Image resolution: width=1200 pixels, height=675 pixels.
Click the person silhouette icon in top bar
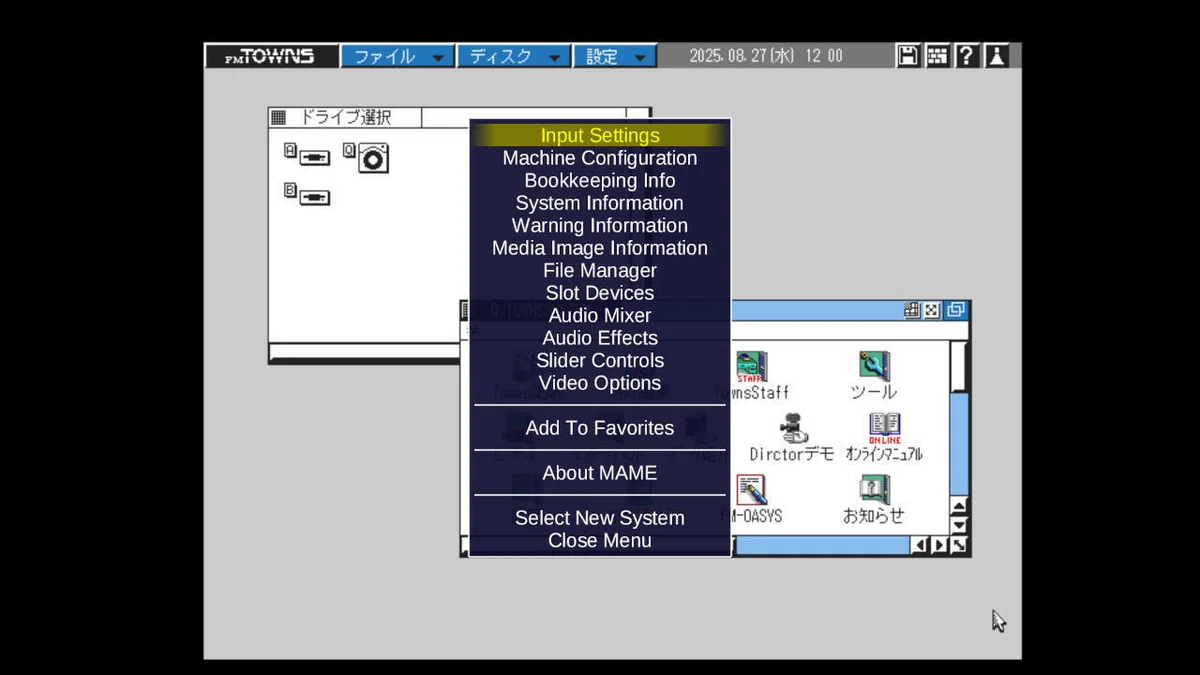coord(996,56)
